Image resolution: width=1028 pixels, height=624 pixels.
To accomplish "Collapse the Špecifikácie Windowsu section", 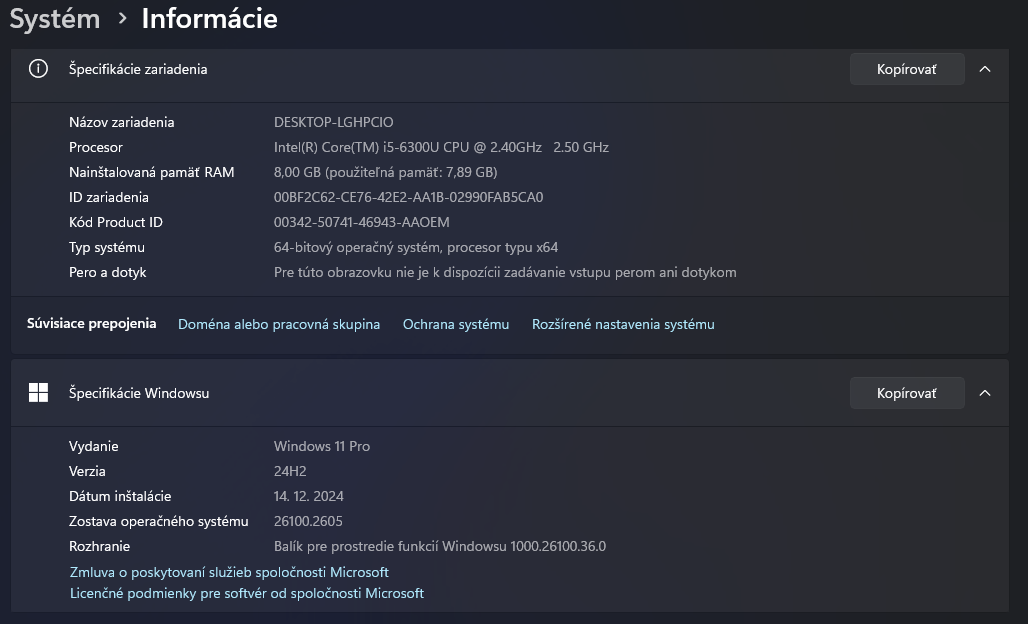I will 985,393.
